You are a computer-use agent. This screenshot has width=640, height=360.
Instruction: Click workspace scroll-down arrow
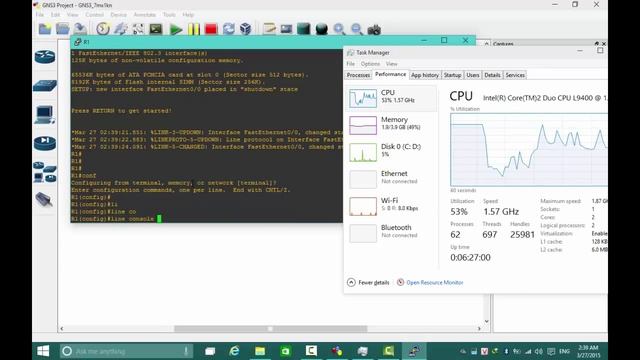coord(487,322)
